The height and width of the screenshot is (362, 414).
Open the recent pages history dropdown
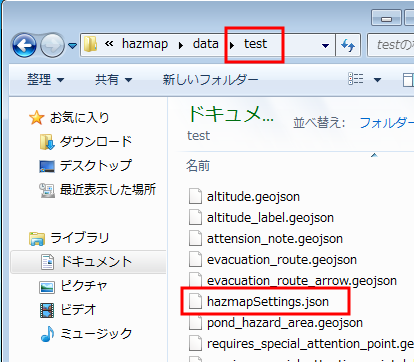pyautogui.click(x=72, y=45)
